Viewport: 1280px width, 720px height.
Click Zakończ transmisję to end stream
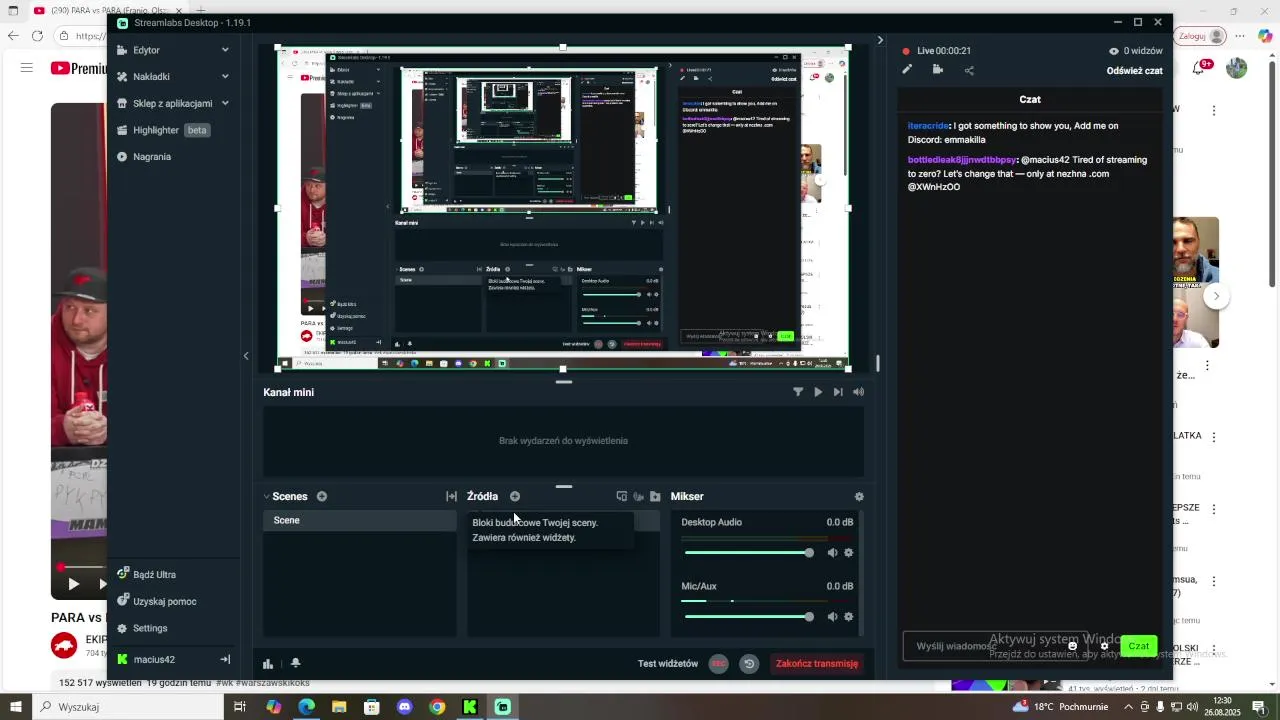817,664
